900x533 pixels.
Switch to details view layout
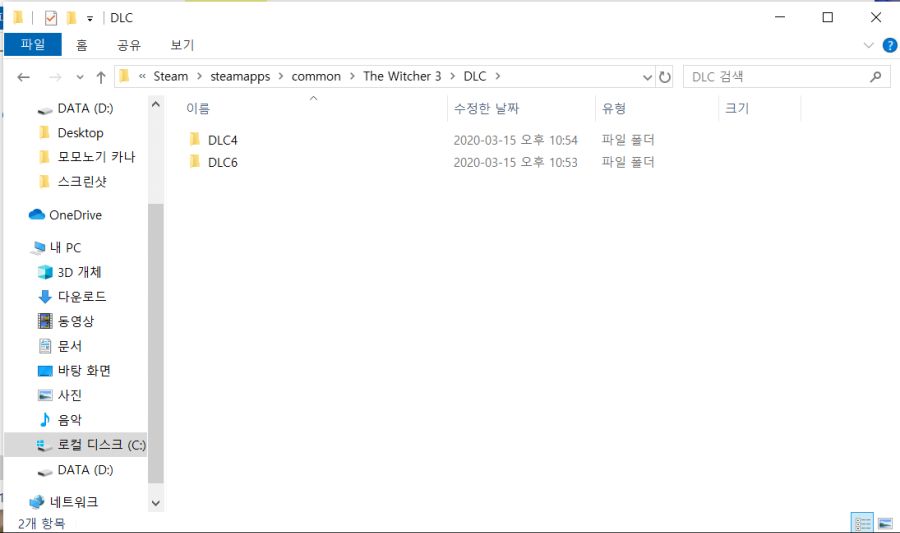pyautogui.click(x=862, y=523)
